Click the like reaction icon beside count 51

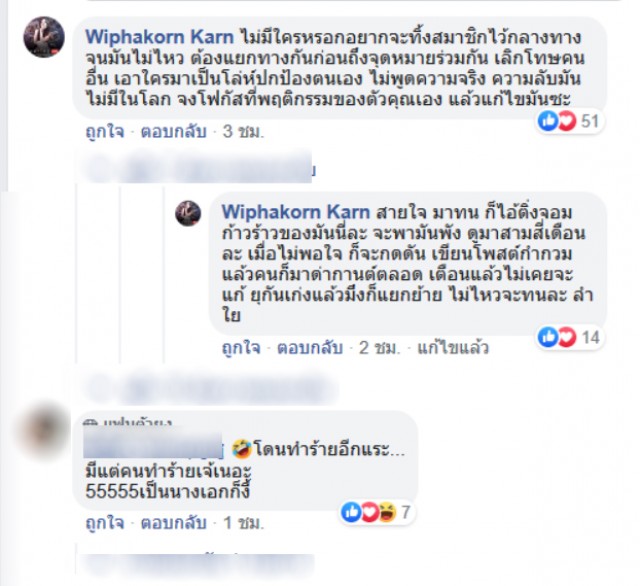[x=548, y=121]
